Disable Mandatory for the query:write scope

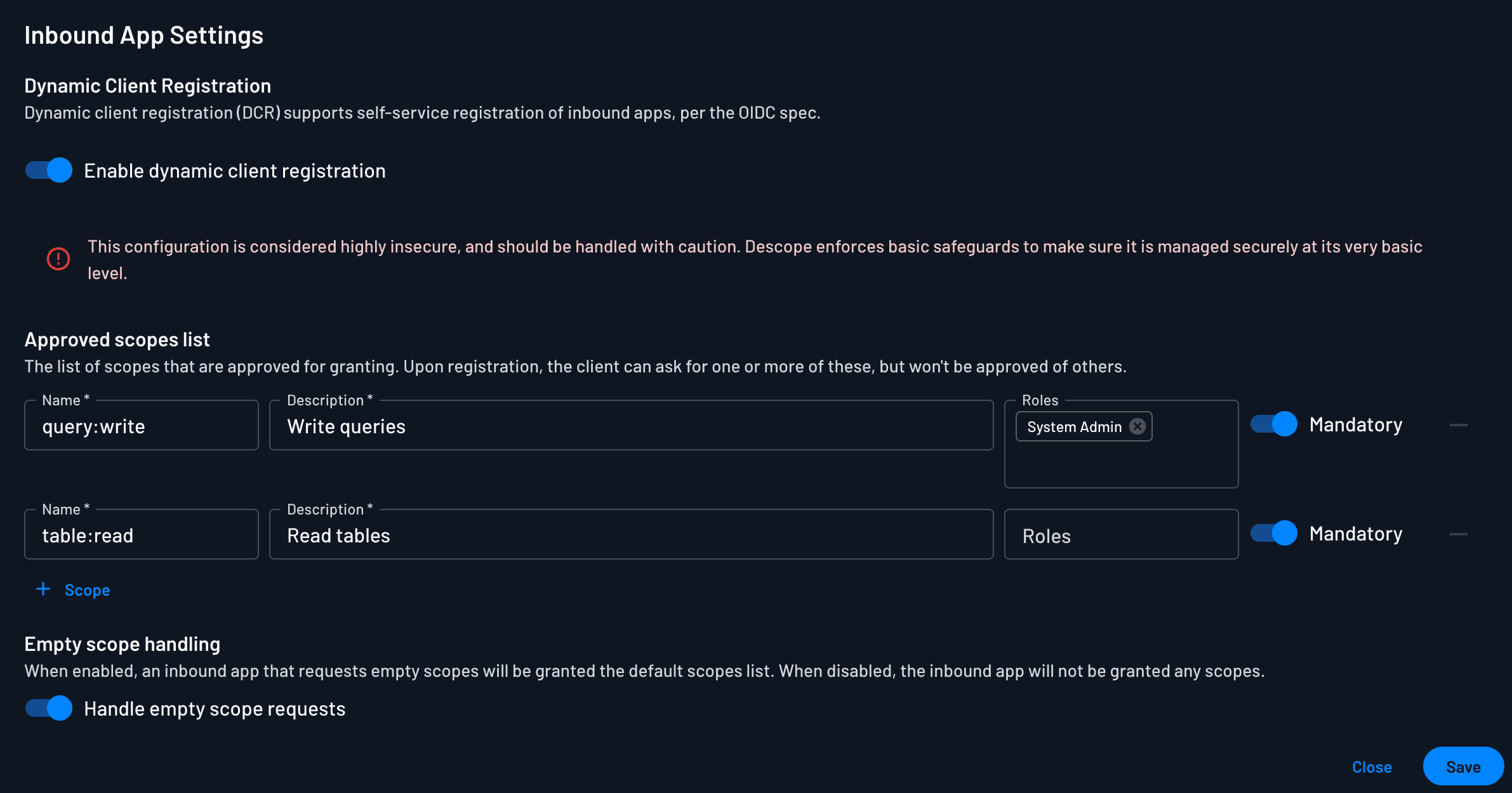(x=1275, y=424)
